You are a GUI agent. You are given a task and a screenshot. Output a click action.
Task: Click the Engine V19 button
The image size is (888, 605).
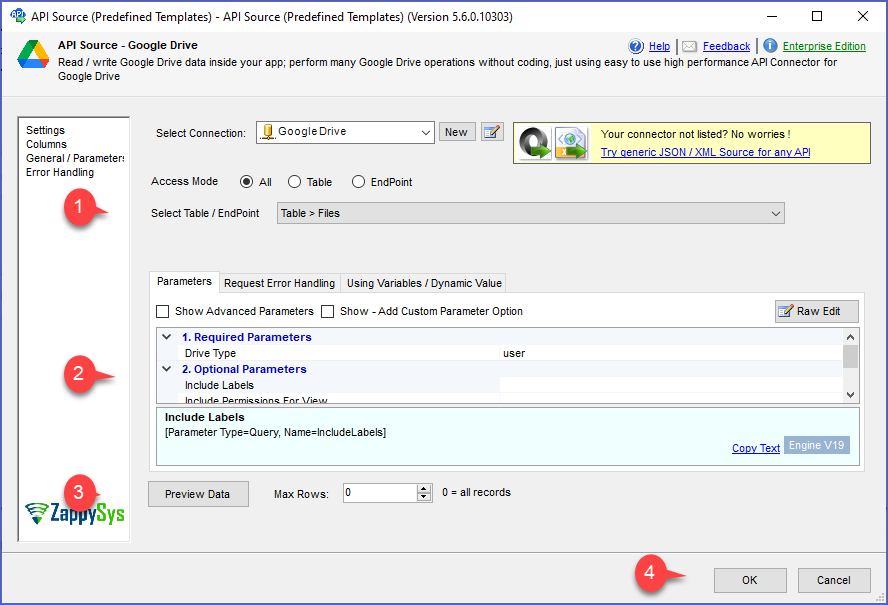pos(817,445)
